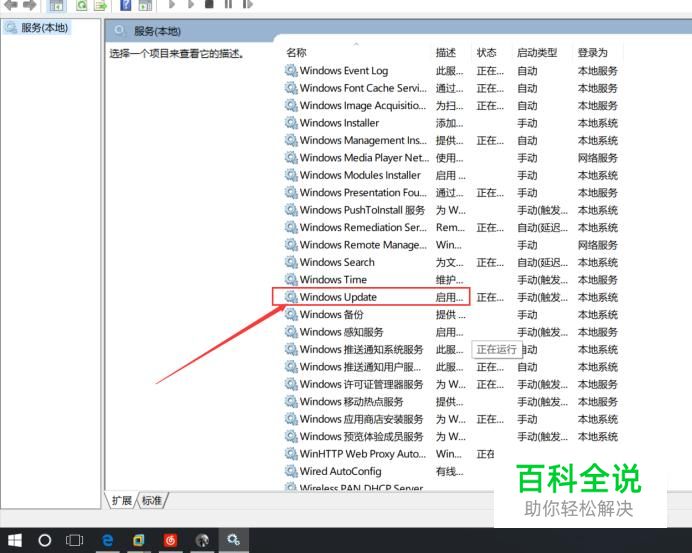Click the gear icon beside Windows Installer
Viewport: 692px width, 553px height.
(x=291, y=123)
